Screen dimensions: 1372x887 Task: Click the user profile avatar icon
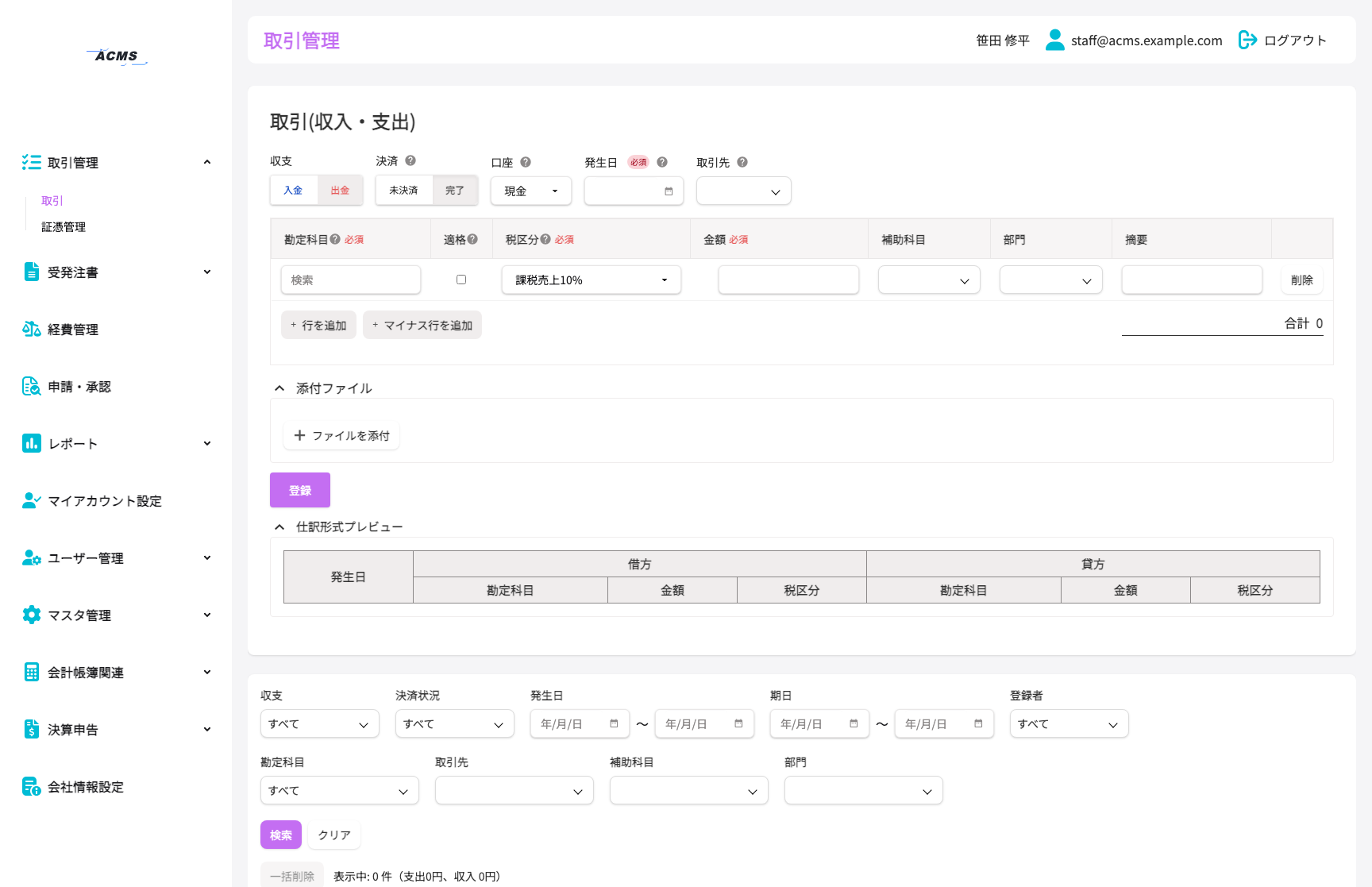point(1054,40)
